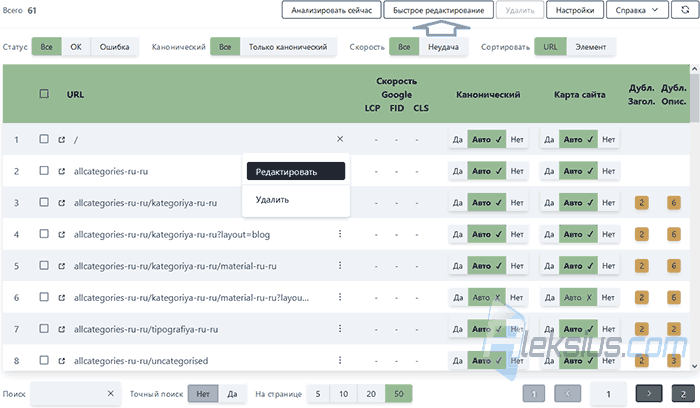This screenshot has height=408, width=700.
Task: Set sitemap Авто for row 3
Action: 578,203
